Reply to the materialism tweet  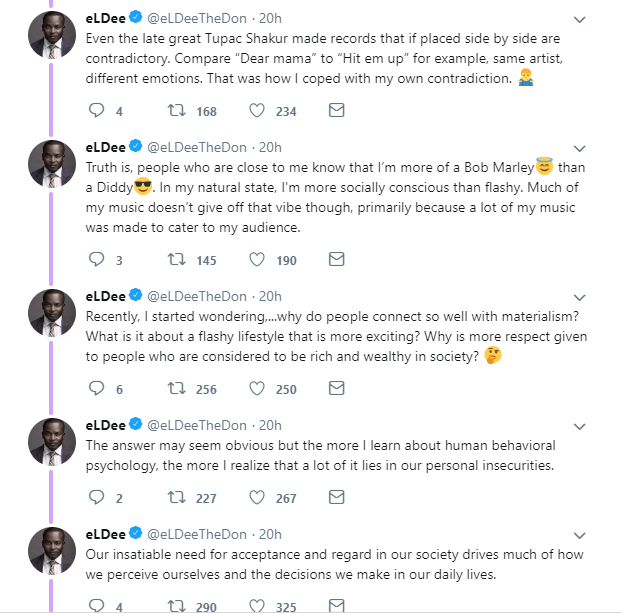point(97,389)
